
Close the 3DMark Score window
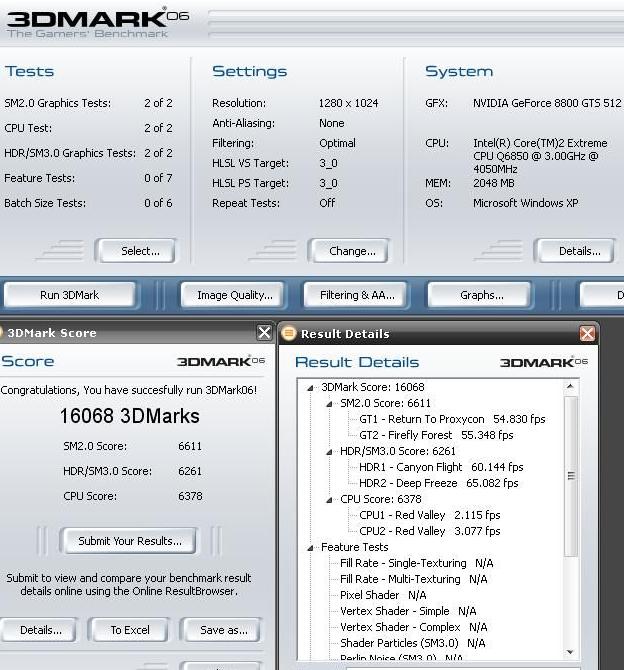click(x=264, y=332)
